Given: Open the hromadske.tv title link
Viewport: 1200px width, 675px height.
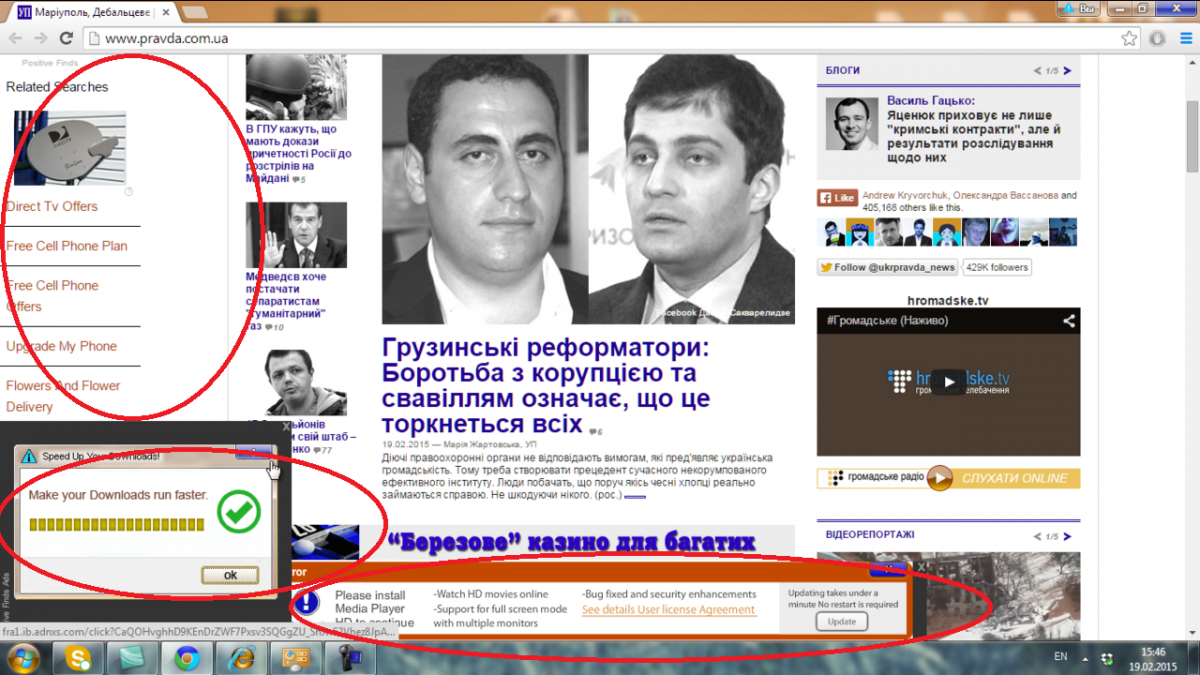Looking at the screenshot, I should click(x=948, y=300).
